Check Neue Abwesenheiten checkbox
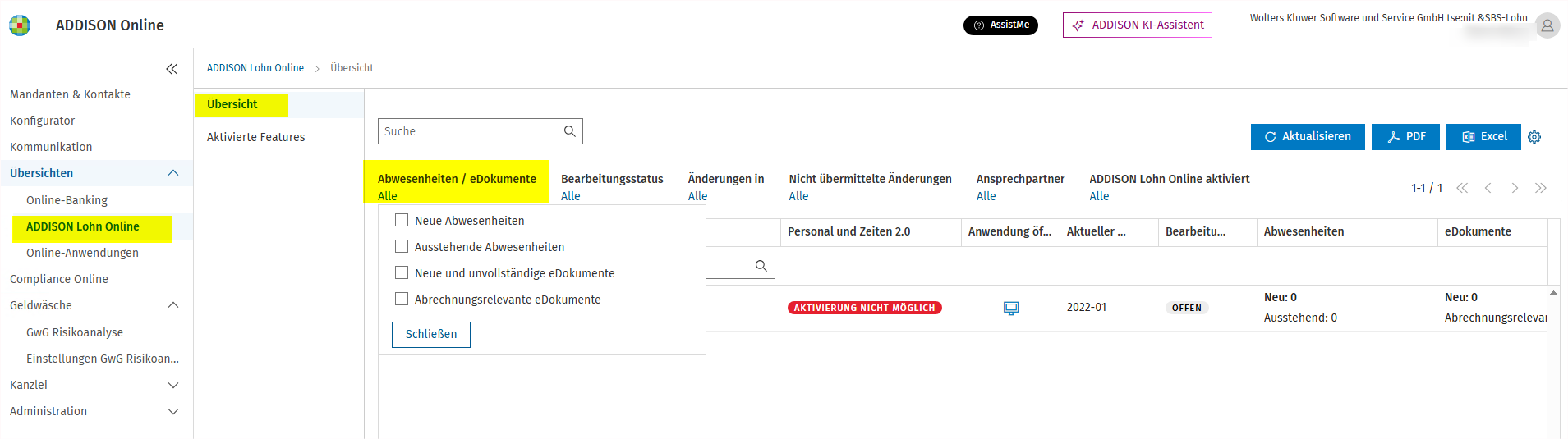This screenshot has width=1568, height=439. 402,220
